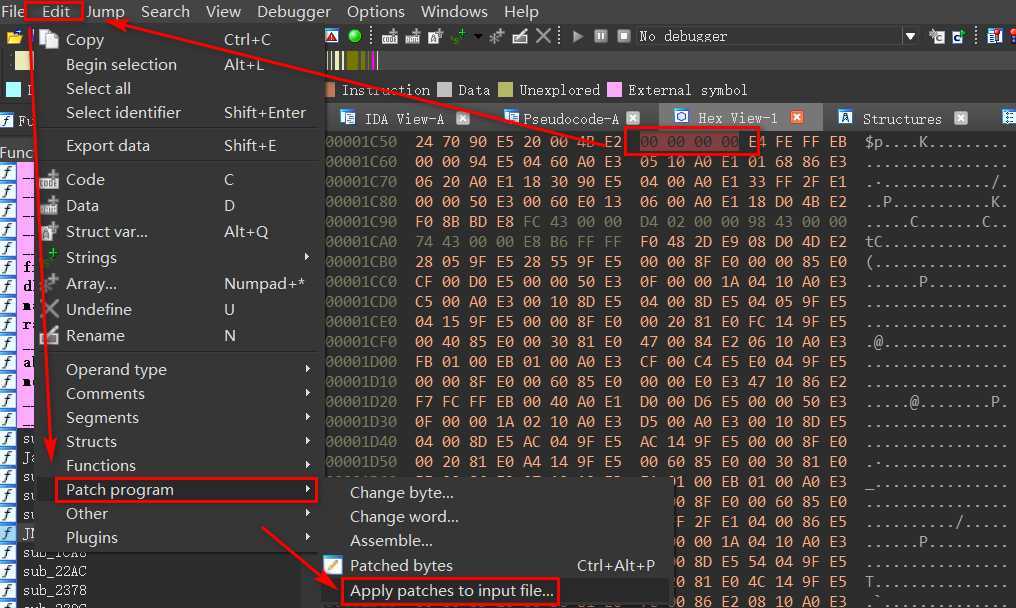Viewport: 1016px width, 608px height.
Task: Select function sub_22AC in the list
Action: tap(54, 571)
